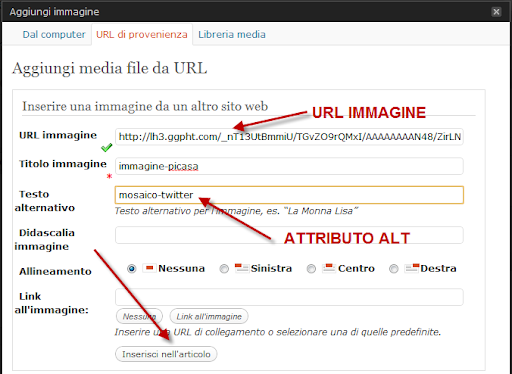Click the 'Inserire una immagine da un altro sito web' text
Viewport: 512px width, 374px height.
pyautogui.click(x=145, y=106)
